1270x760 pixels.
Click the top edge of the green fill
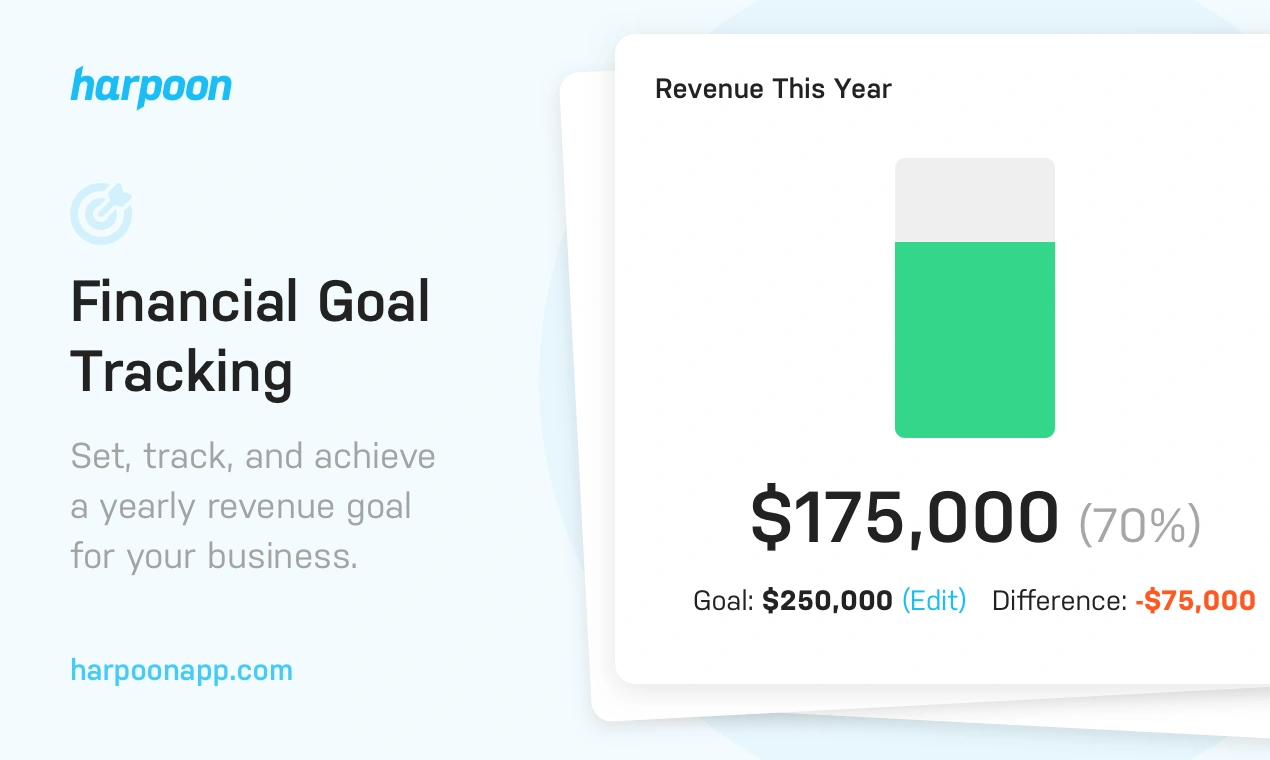(974, 244)
